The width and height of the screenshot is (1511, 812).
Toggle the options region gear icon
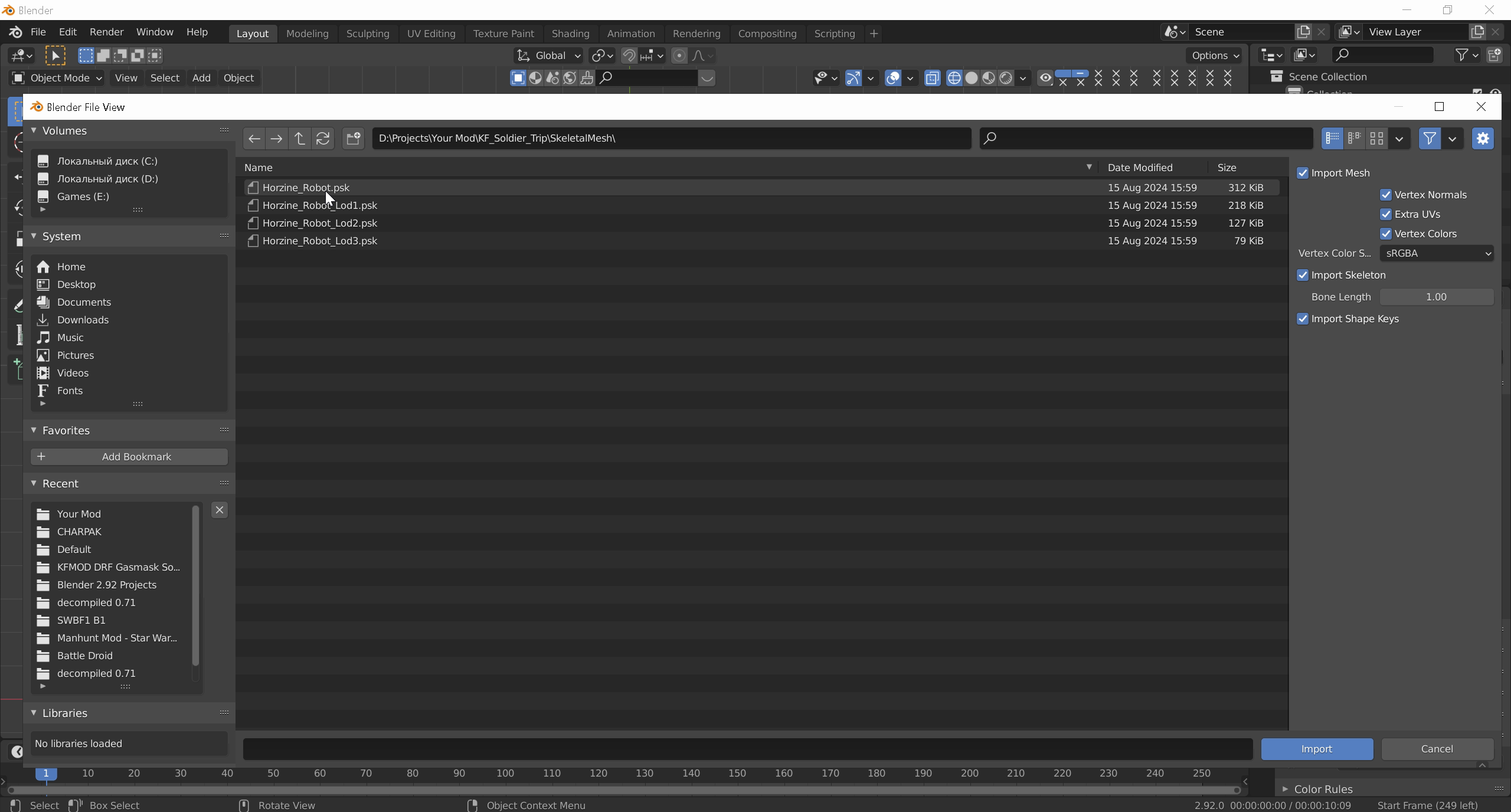pyautogui.click(x=1482, y=139)
